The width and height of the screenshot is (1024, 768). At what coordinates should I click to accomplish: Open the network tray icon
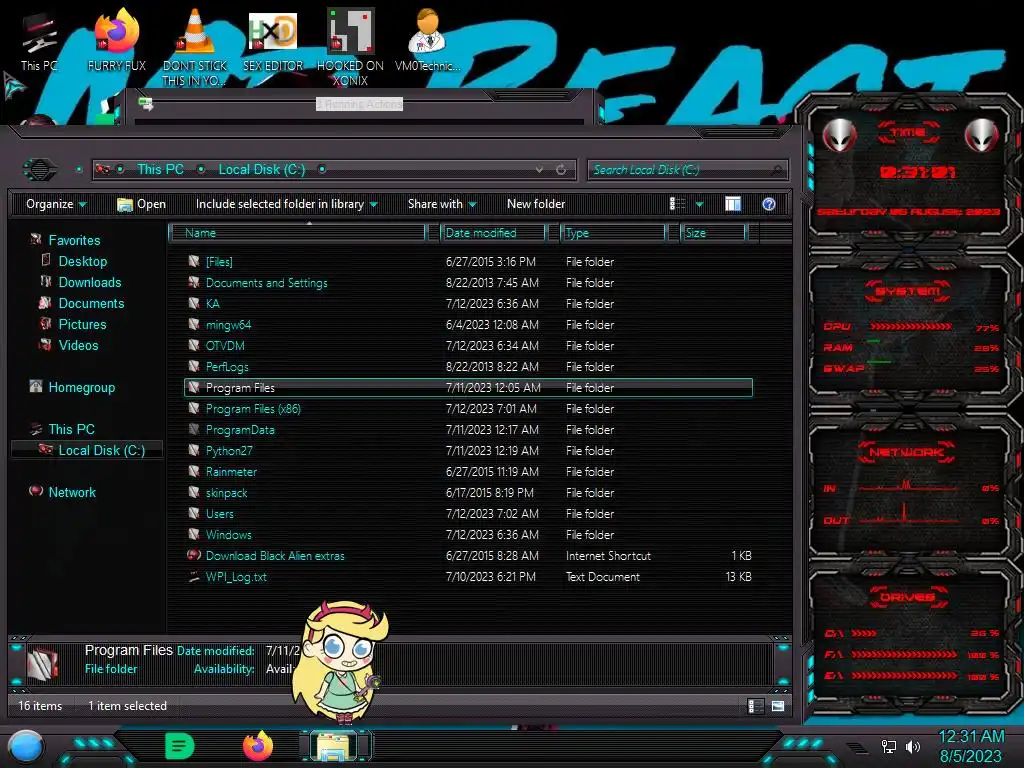(889, 746)
